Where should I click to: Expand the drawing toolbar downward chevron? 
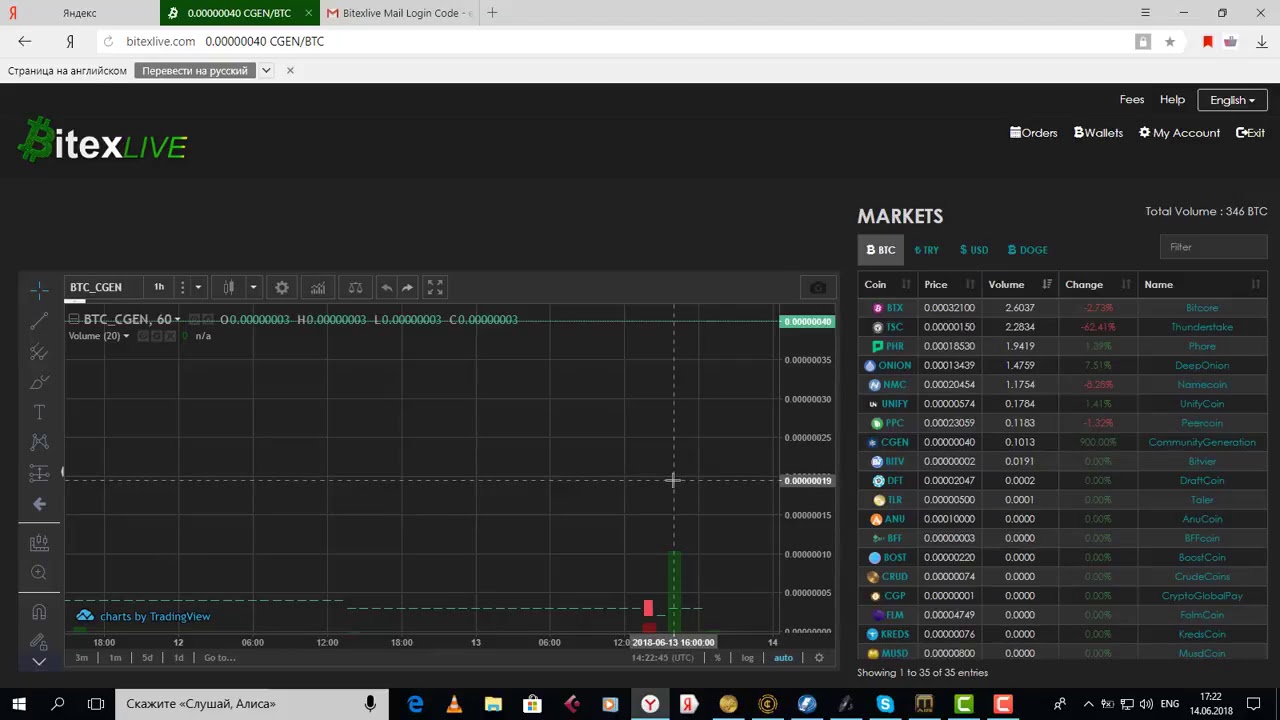(39, 661)
